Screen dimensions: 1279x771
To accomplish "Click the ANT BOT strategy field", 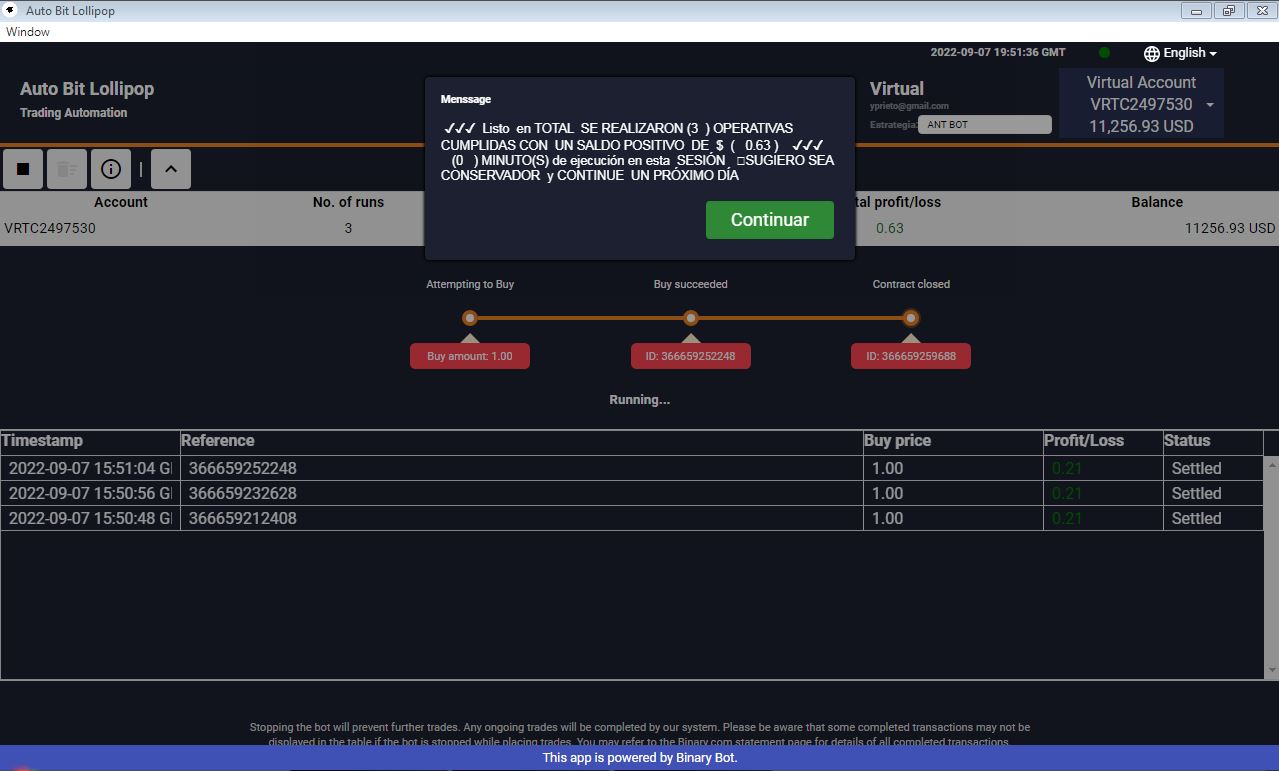I will tap(985, 125).
